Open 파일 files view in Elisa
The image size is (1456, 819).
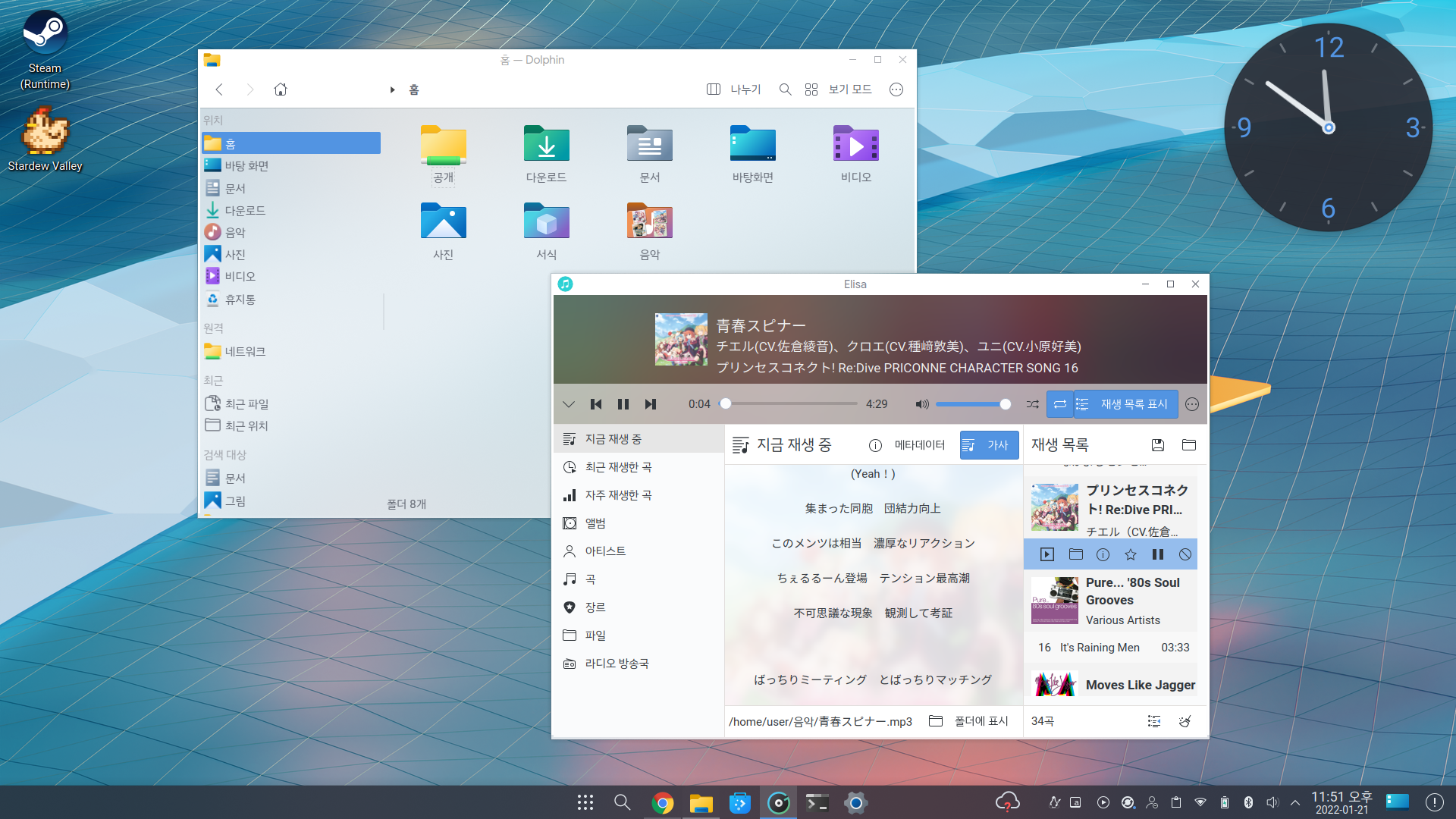[x=639, y=635]
